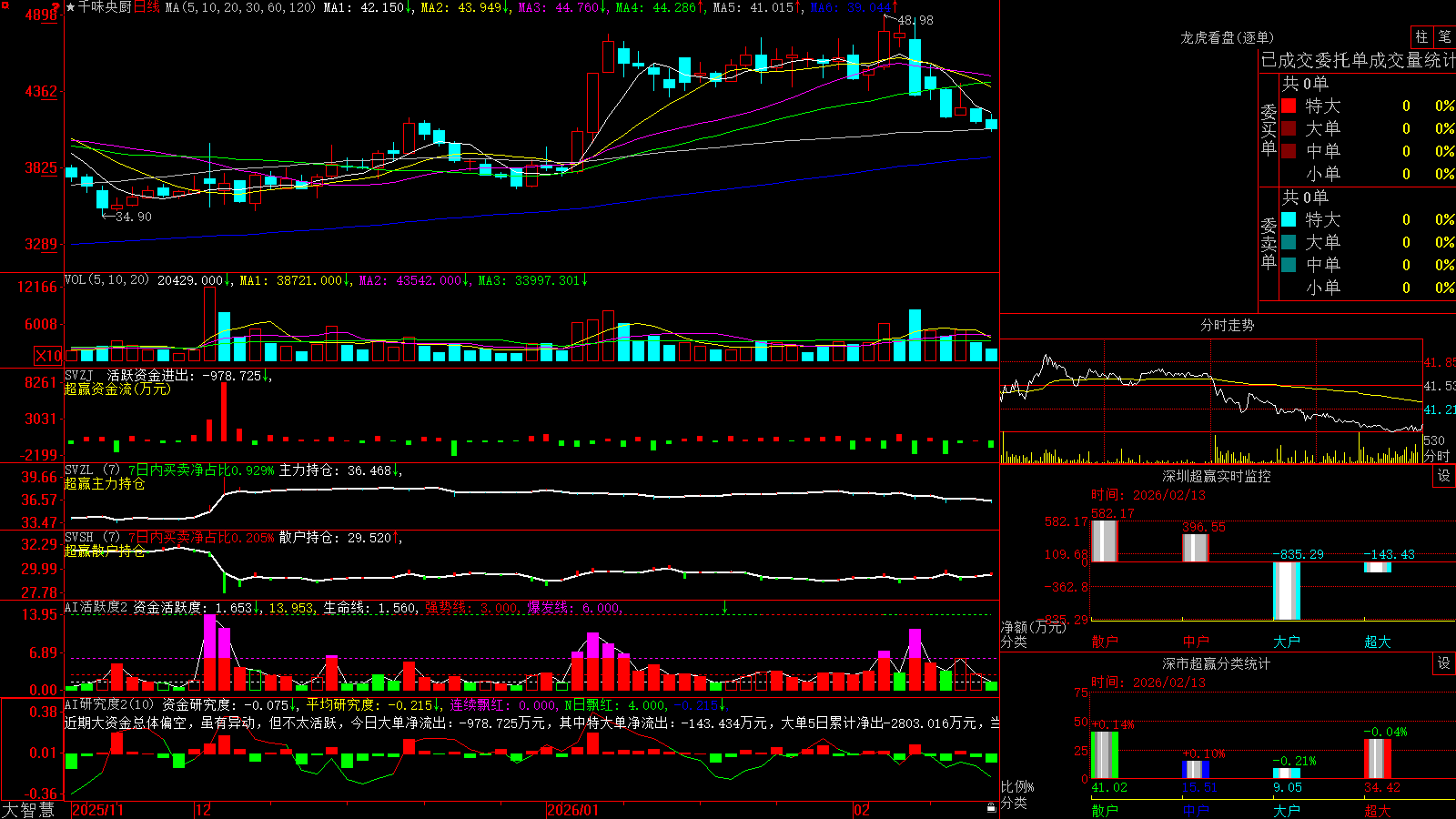The width and height of the screenshot is (1456, 819).
Task: Select the 2025/11 timeline marker
Action: click(x=97, y=810)
